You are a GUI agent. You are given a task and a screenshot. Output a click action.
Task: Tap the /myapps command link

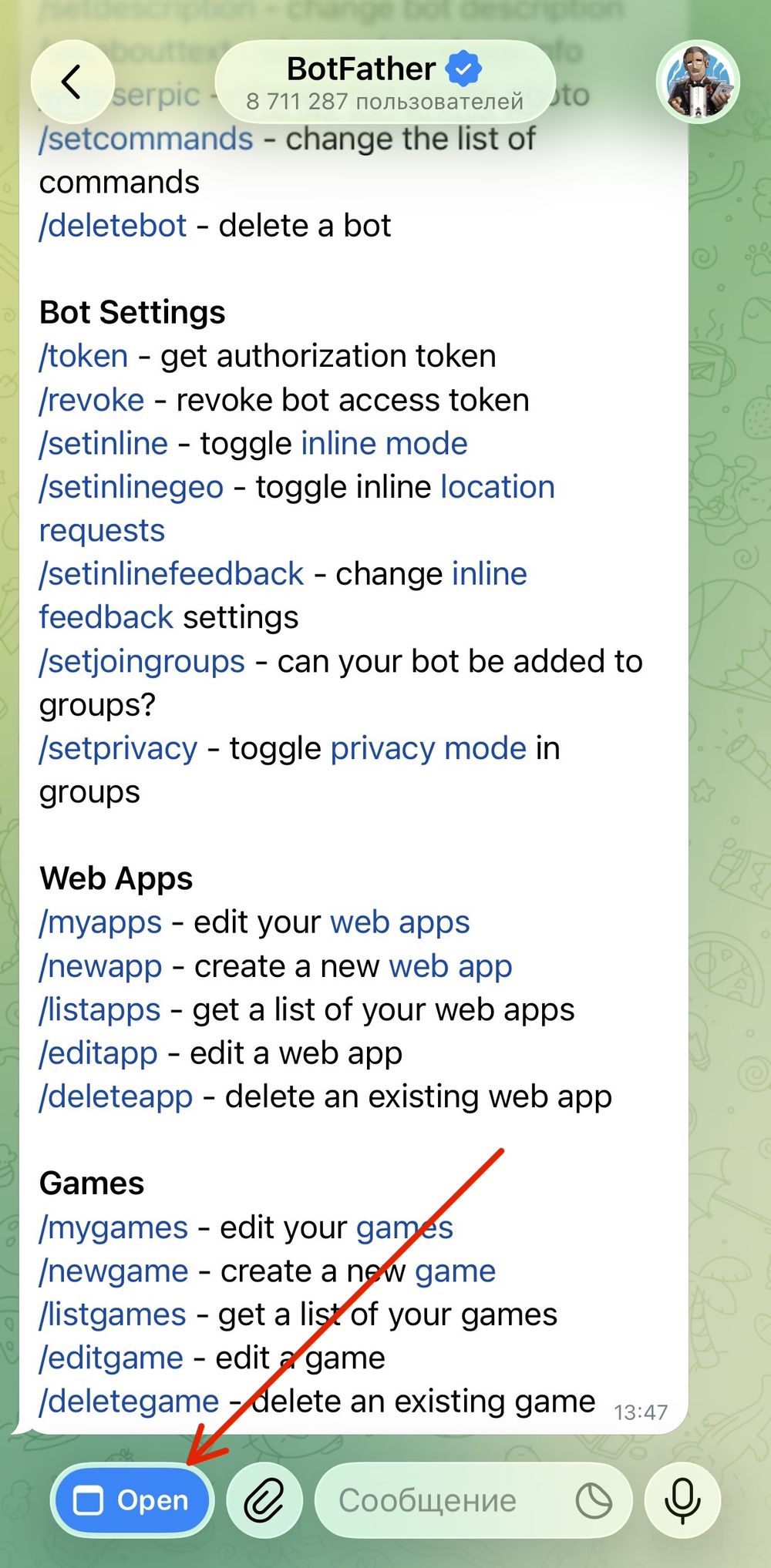(x=101, y=922)
